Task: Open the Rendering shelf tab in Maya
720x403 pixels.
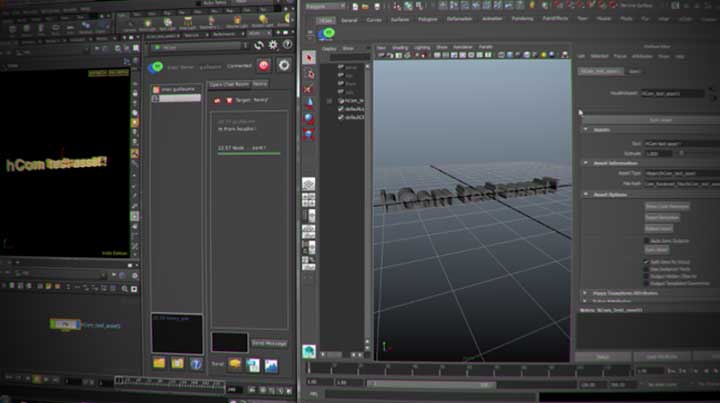Action: 523,19
